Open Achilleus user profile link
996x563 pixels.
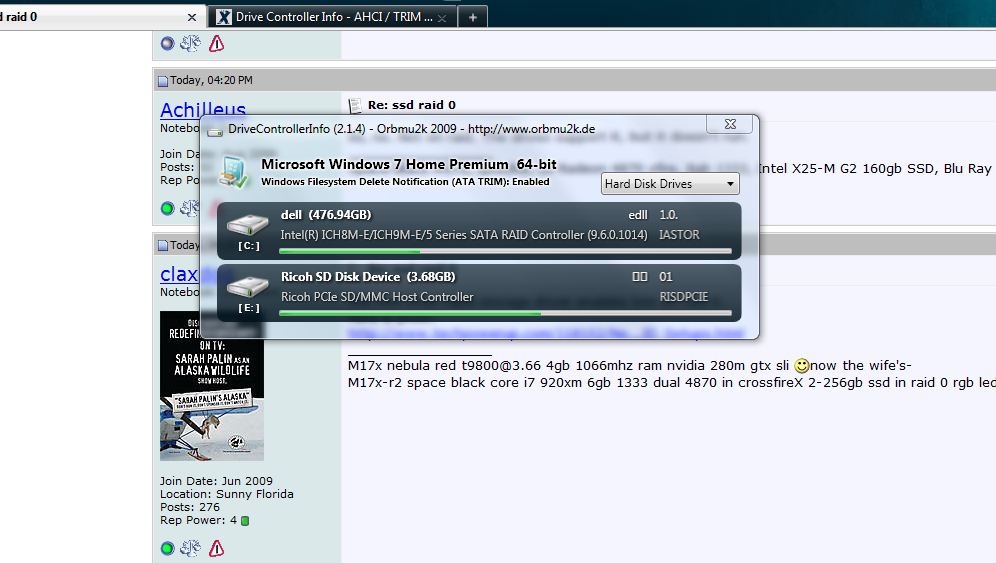click(x=203, y=109)
